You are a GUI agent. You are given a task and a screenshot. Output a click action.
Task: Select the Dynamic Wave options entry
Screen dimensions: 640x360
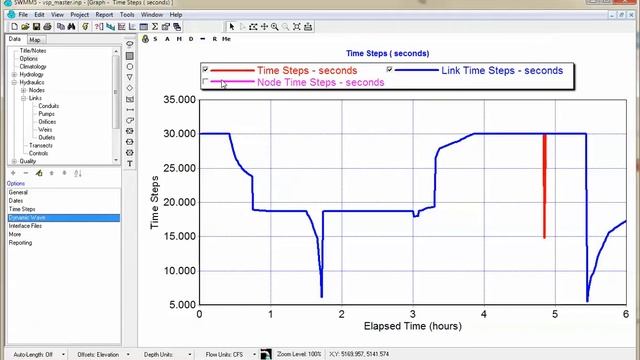64,218
